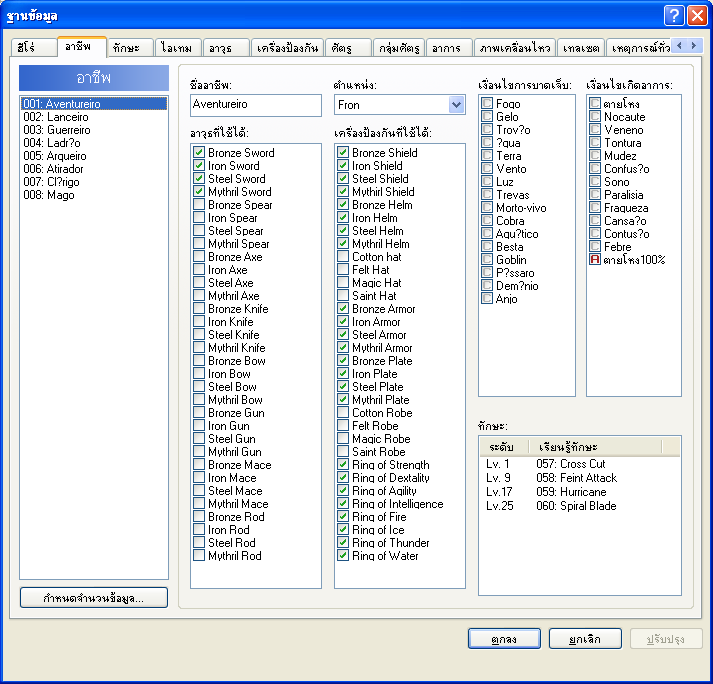Check the Saint Robe armor

(343, 452)
